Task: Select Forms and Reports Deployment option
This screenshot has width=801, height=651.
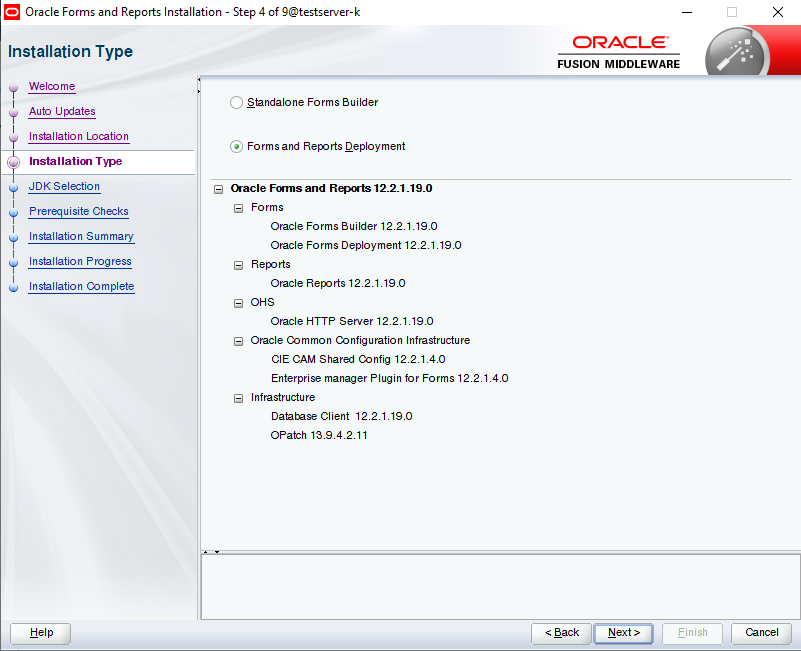Action: pos(236,147)
